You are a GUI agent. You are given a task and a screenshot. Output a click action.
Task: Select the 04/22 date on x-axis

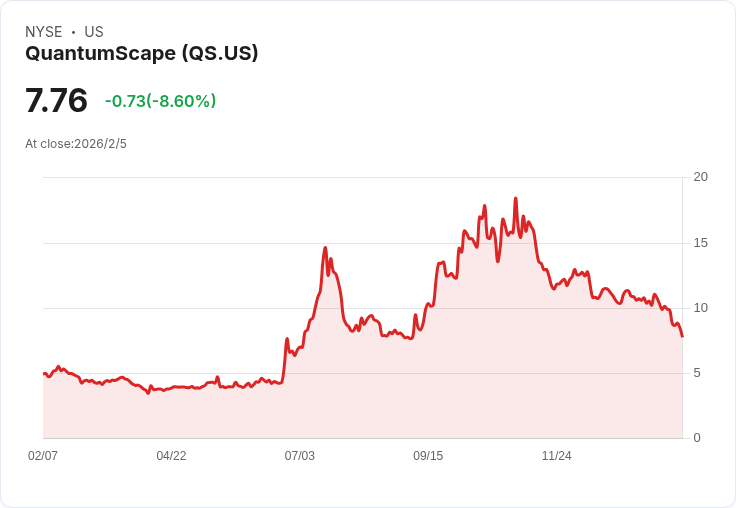pos(171,456)
